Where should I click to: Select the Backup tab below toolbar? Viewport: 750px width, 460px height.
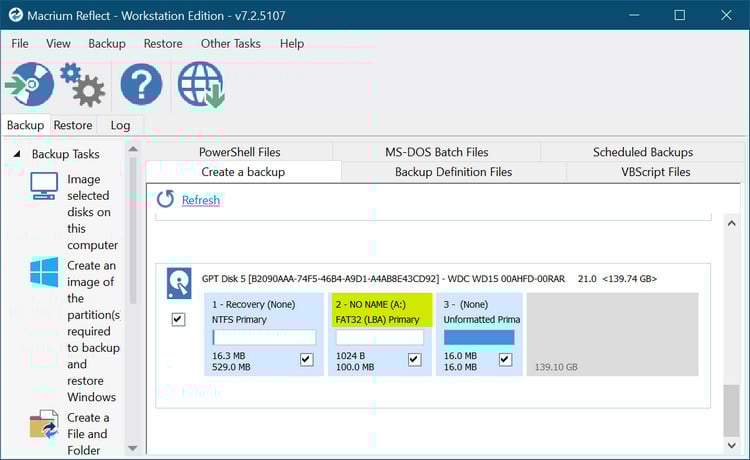(x=25, y=125)
